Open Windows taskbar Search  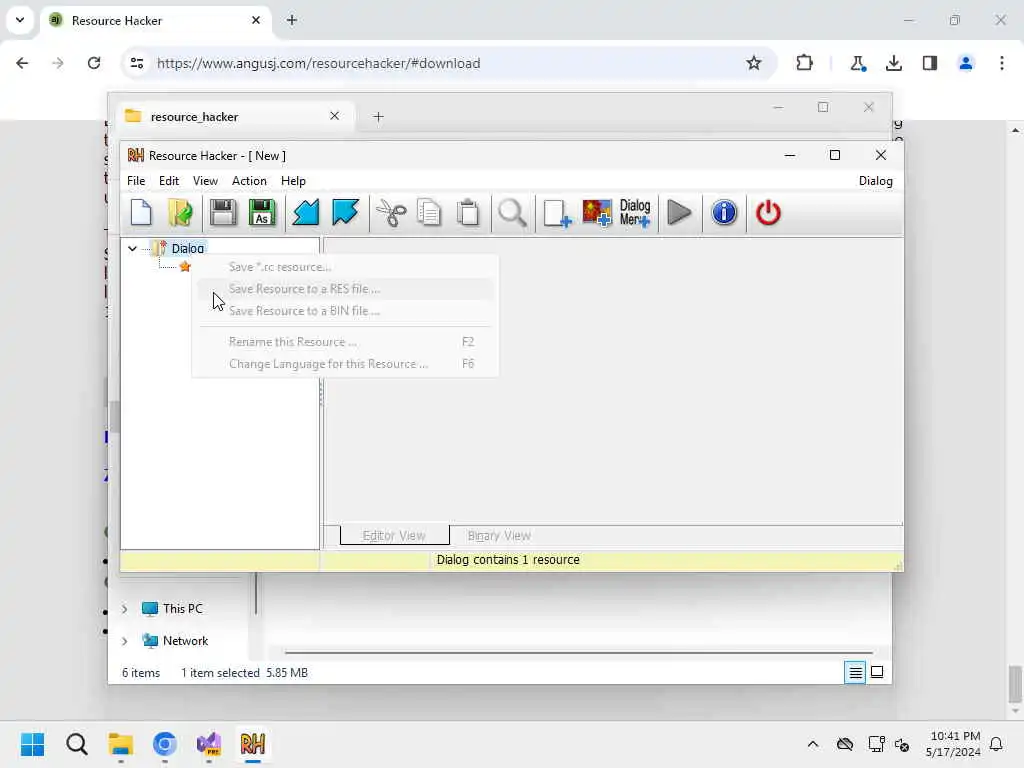[76, 744]
